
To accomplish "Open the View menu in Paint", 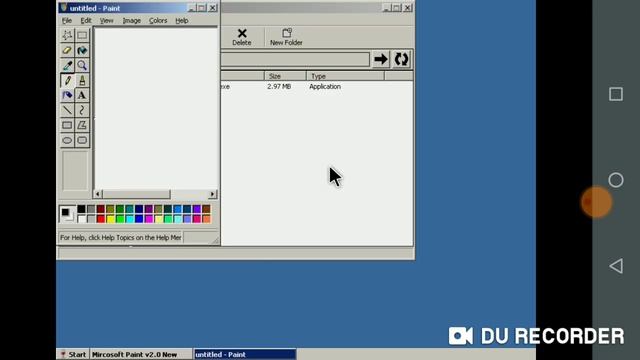I will [x=107, y=20].
